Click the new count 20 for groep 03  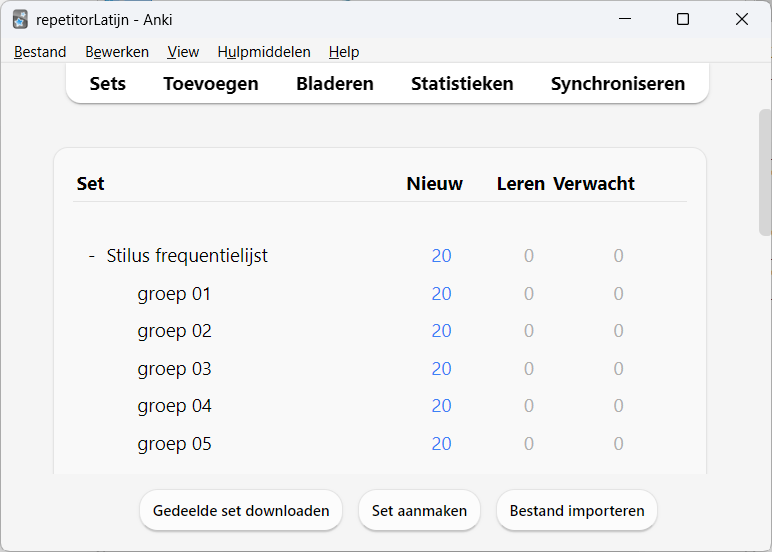pos(441,369)
